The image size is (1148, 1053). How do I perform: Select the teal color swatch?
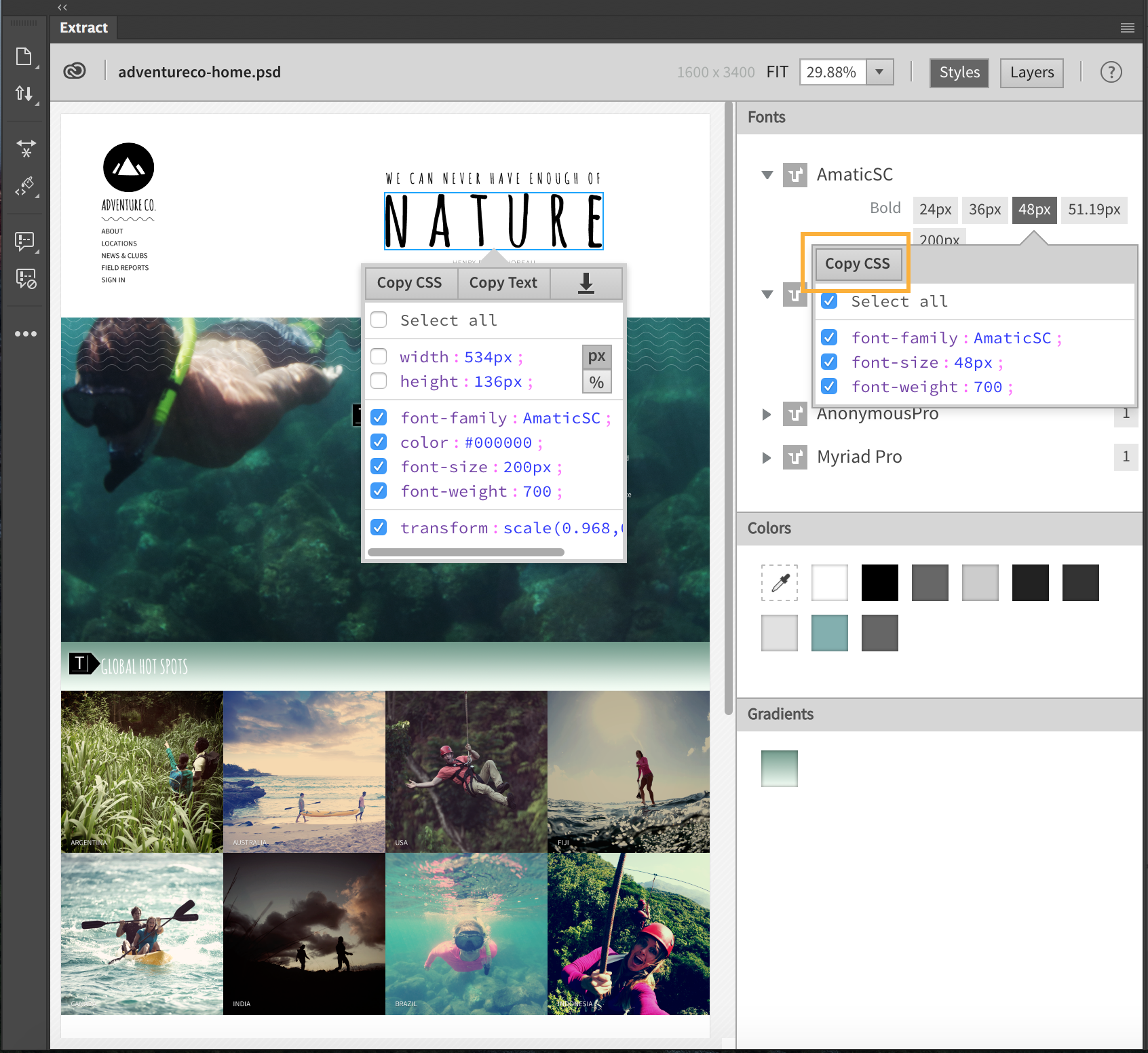(x=830, y=633)
